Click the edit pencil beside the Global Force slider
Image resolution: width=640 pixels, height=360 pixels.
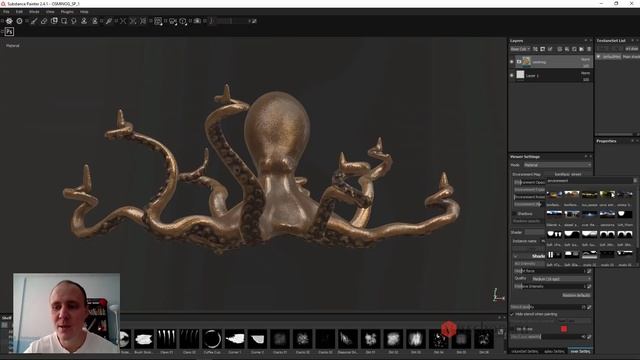[589, 271]
